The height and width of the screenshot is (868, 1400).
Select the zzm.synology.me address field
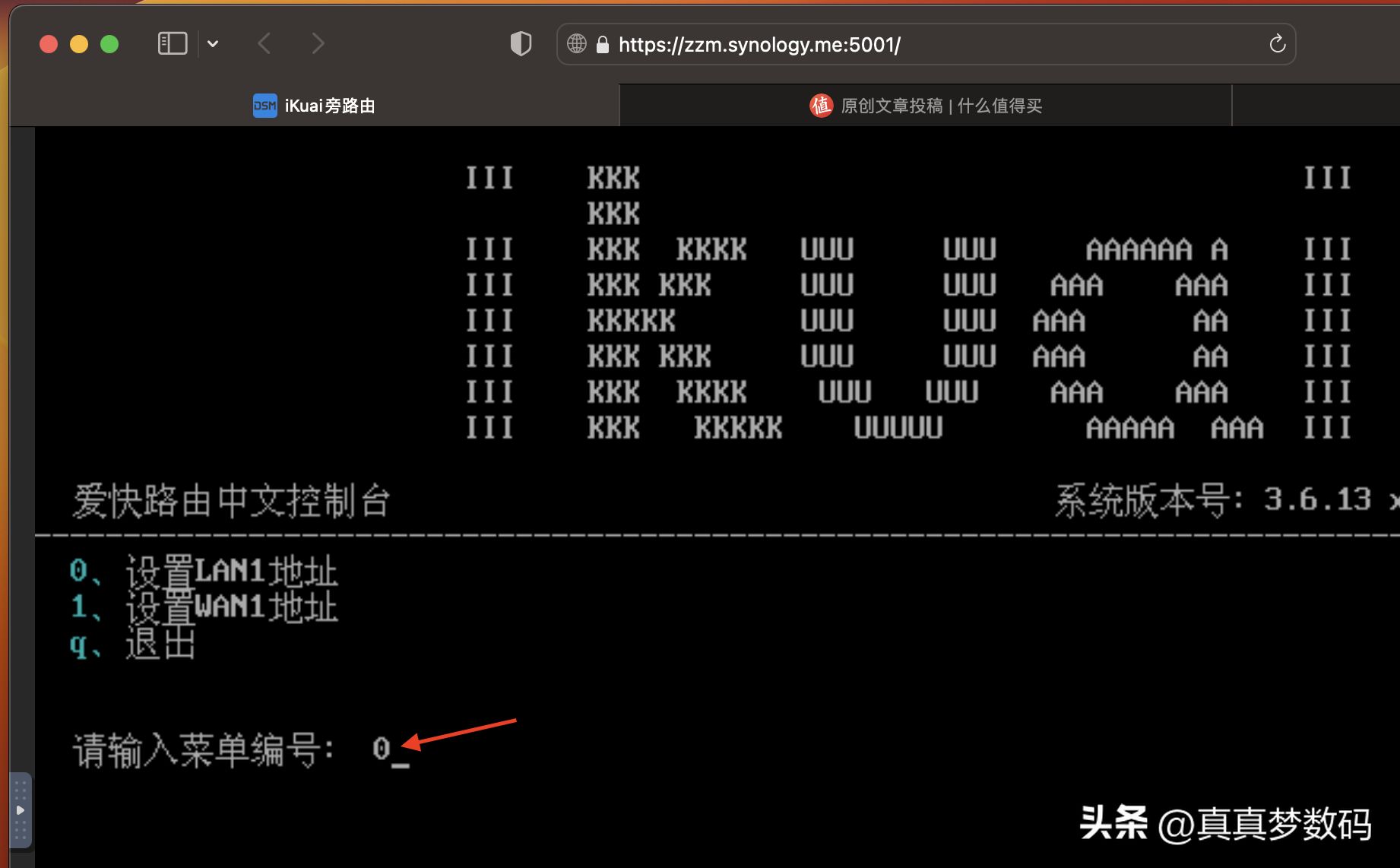click(x=926, y=44)
